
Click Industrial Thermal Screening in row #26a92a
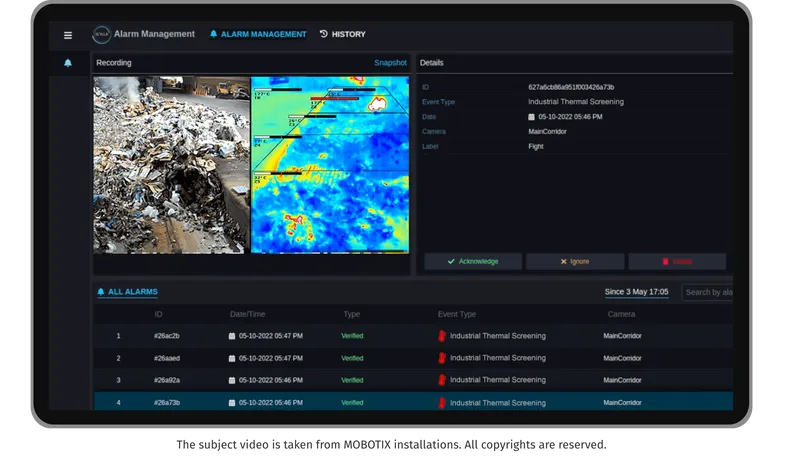498,380
